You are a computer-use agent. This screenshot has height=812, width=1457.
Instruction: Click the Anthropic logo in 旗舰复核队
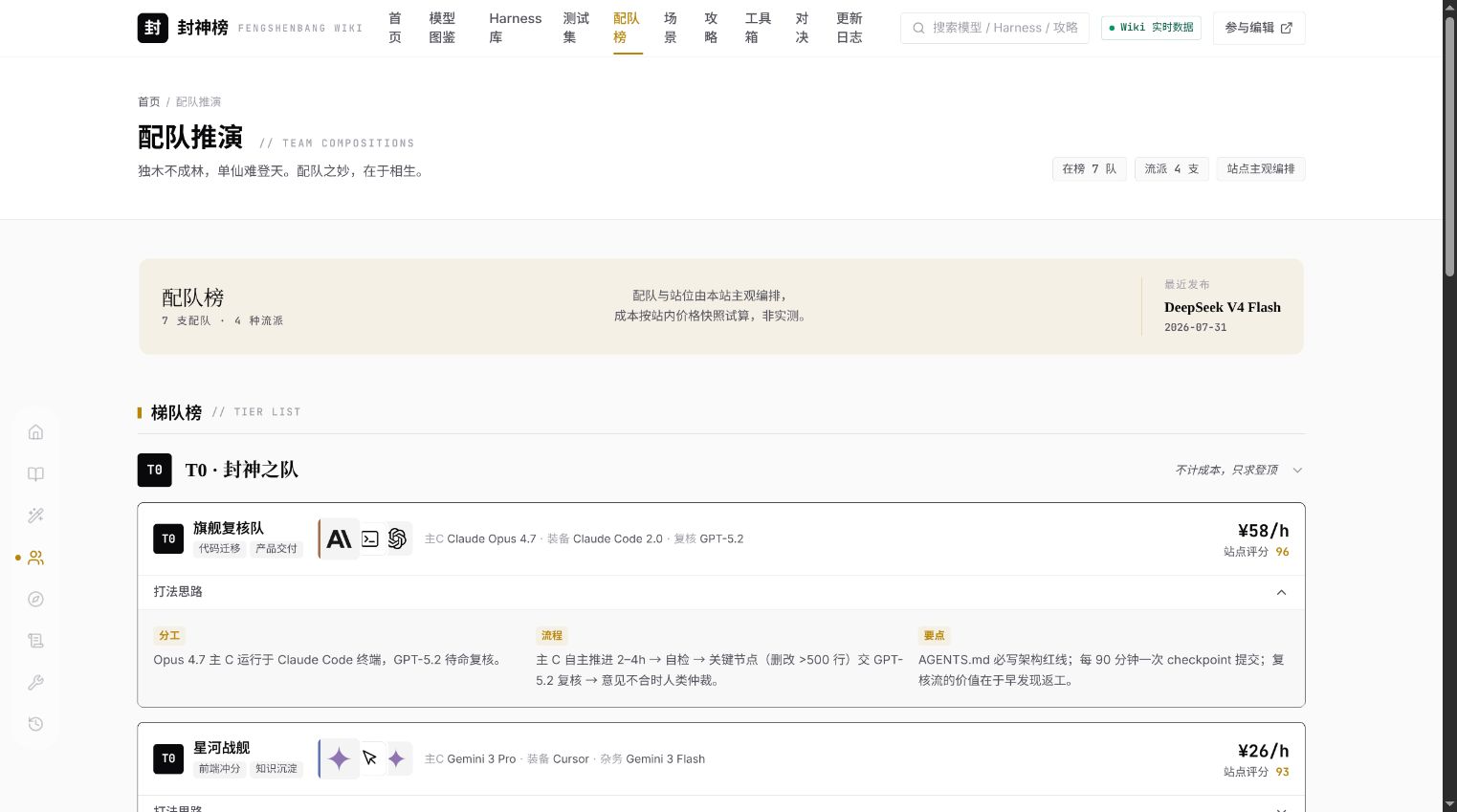[x=340, y=539]
